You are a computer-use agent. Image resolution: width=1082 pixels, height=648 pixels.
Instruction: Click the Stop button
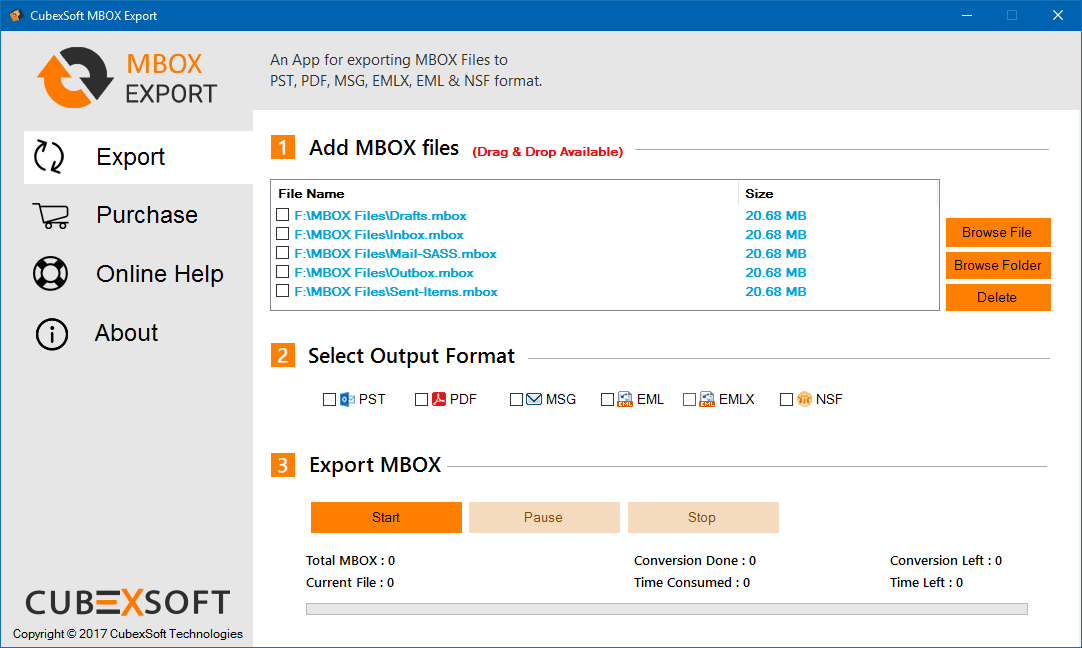(x=702, y=518)
